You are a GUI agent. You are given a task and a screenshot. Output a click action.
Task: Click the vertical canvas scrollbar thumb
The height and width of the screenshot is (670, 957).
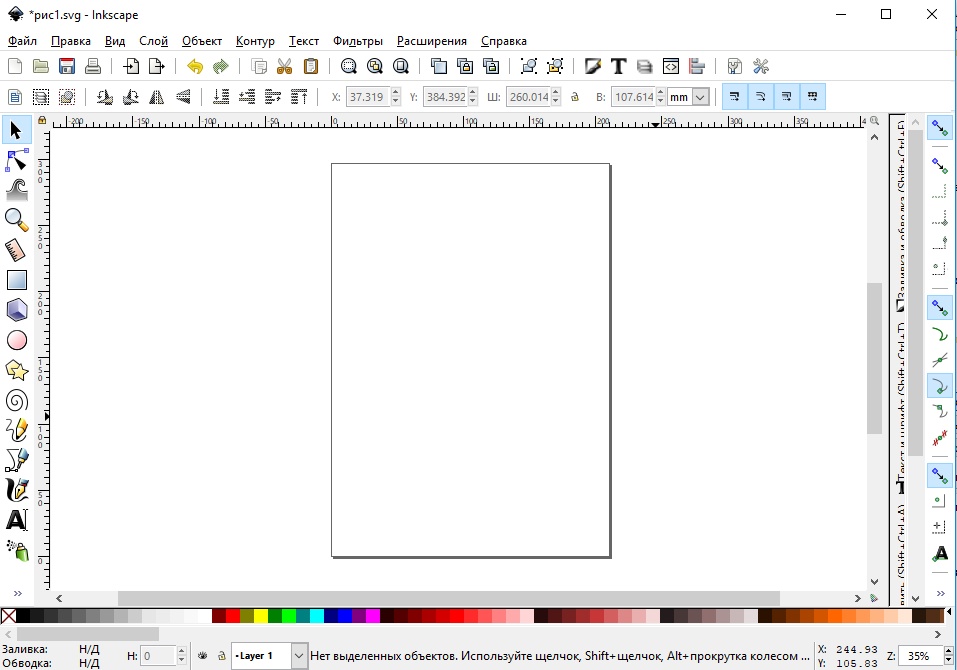pyautogui.click(x=875, y=358)
